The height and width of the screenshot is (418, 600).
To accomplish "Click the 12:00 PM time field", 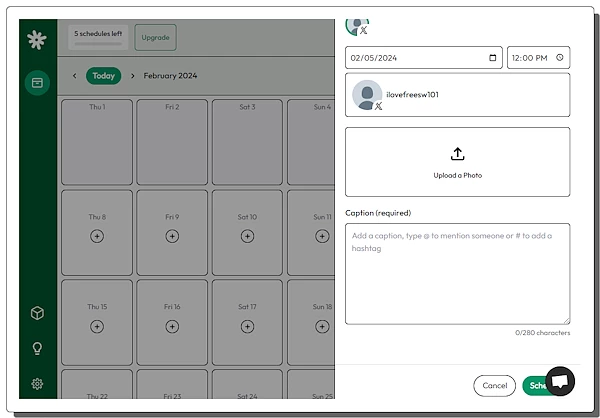I will click(x=538, y=58).
